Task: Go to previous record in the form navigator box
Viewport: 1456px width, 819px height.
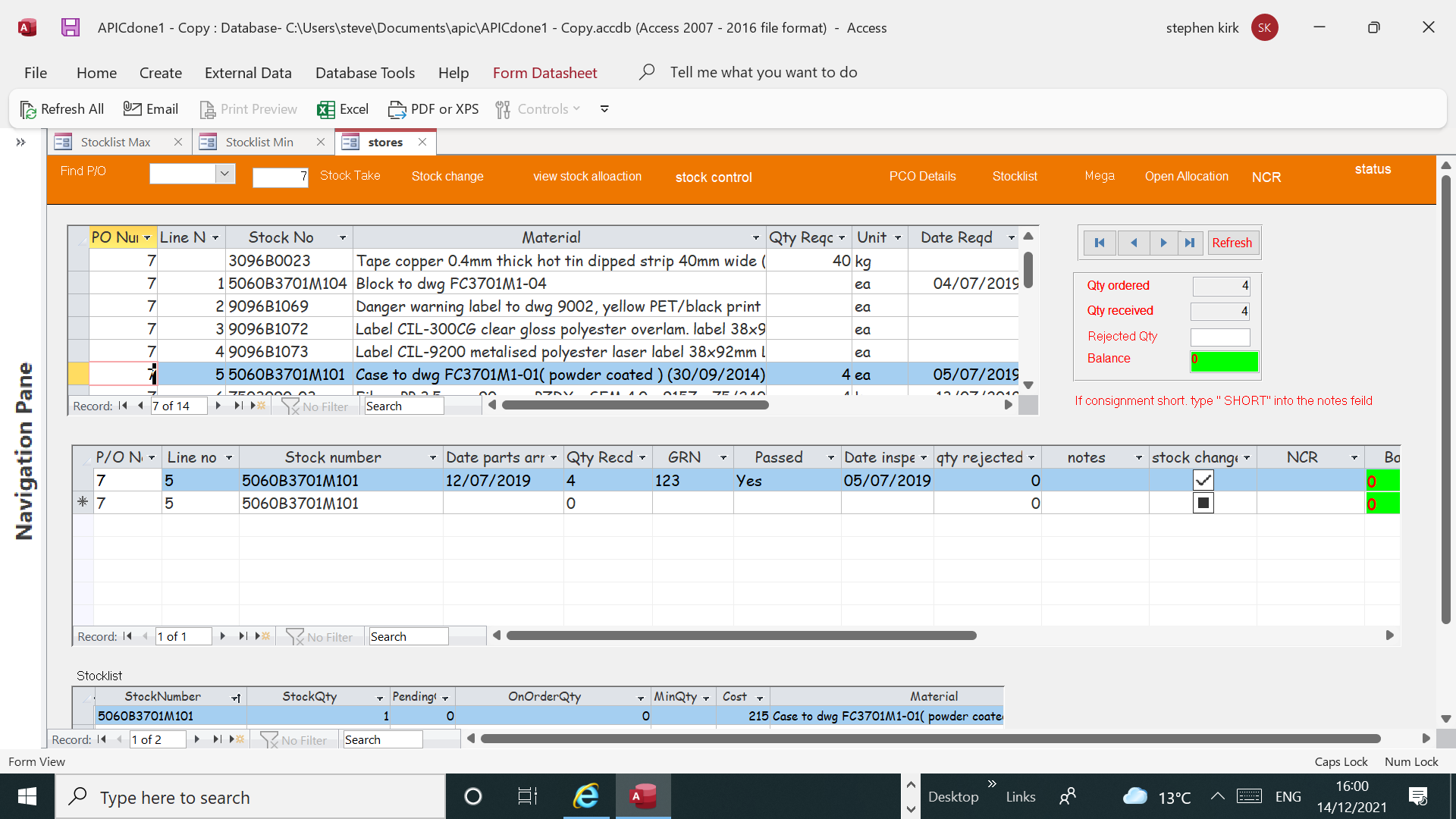Action: pyautogui.click(x=1134, y=243)
